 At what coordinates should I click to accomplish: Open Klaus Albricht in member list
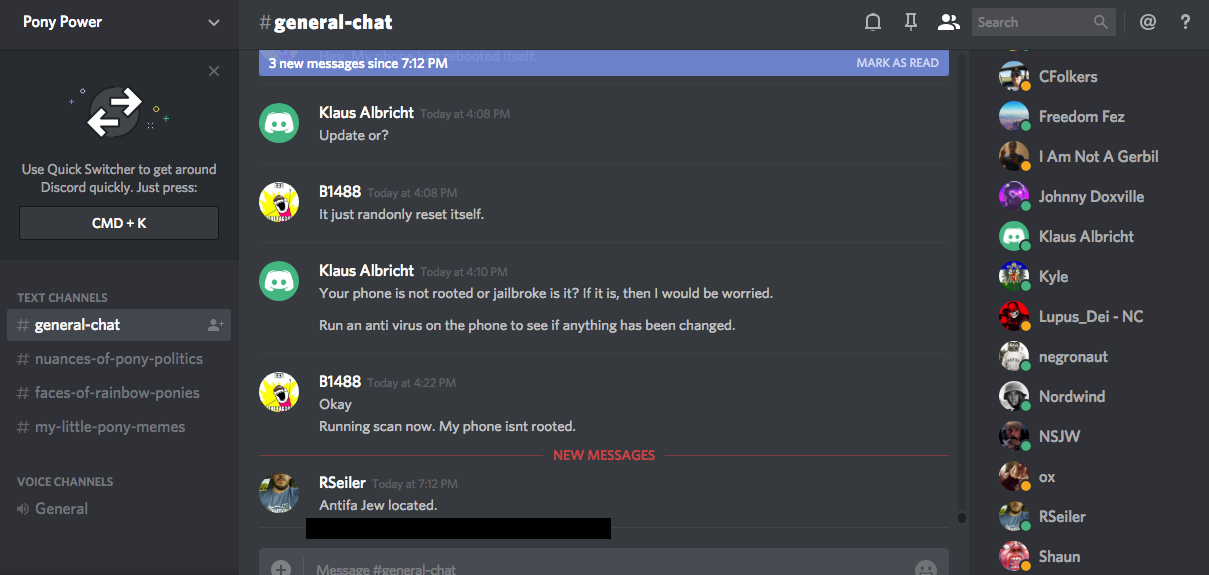[x=1086, y=237]
